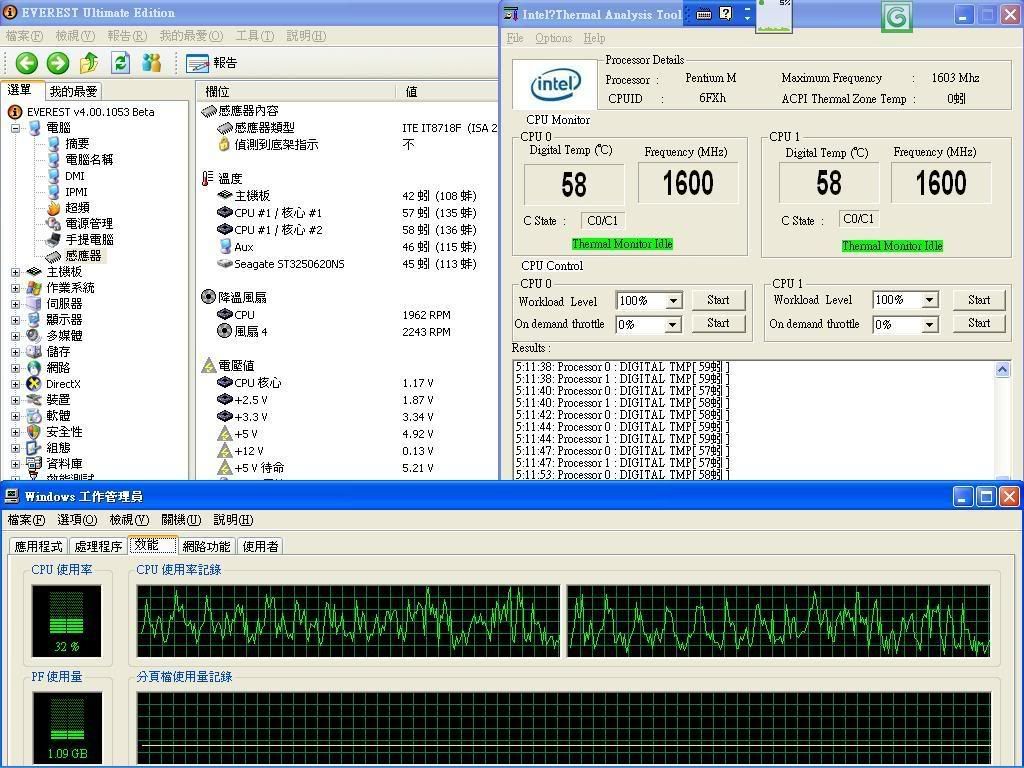Viewport: 1024px width, 768px height.
Task: Switch to Task Manager 使用者 tab
Action: tap(260, 546)
